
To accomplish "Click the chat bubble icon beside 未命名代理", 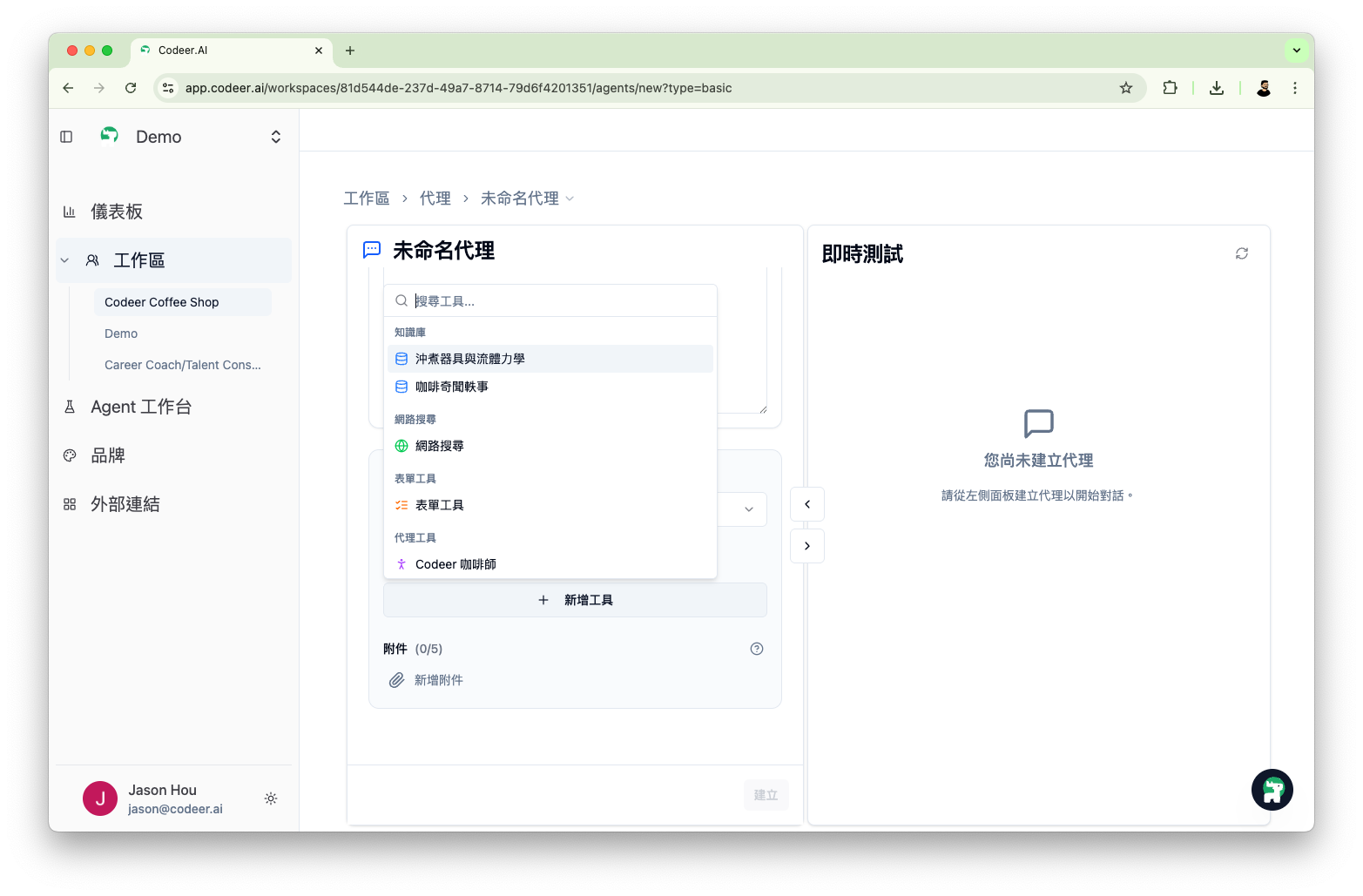I will point(371,250).
